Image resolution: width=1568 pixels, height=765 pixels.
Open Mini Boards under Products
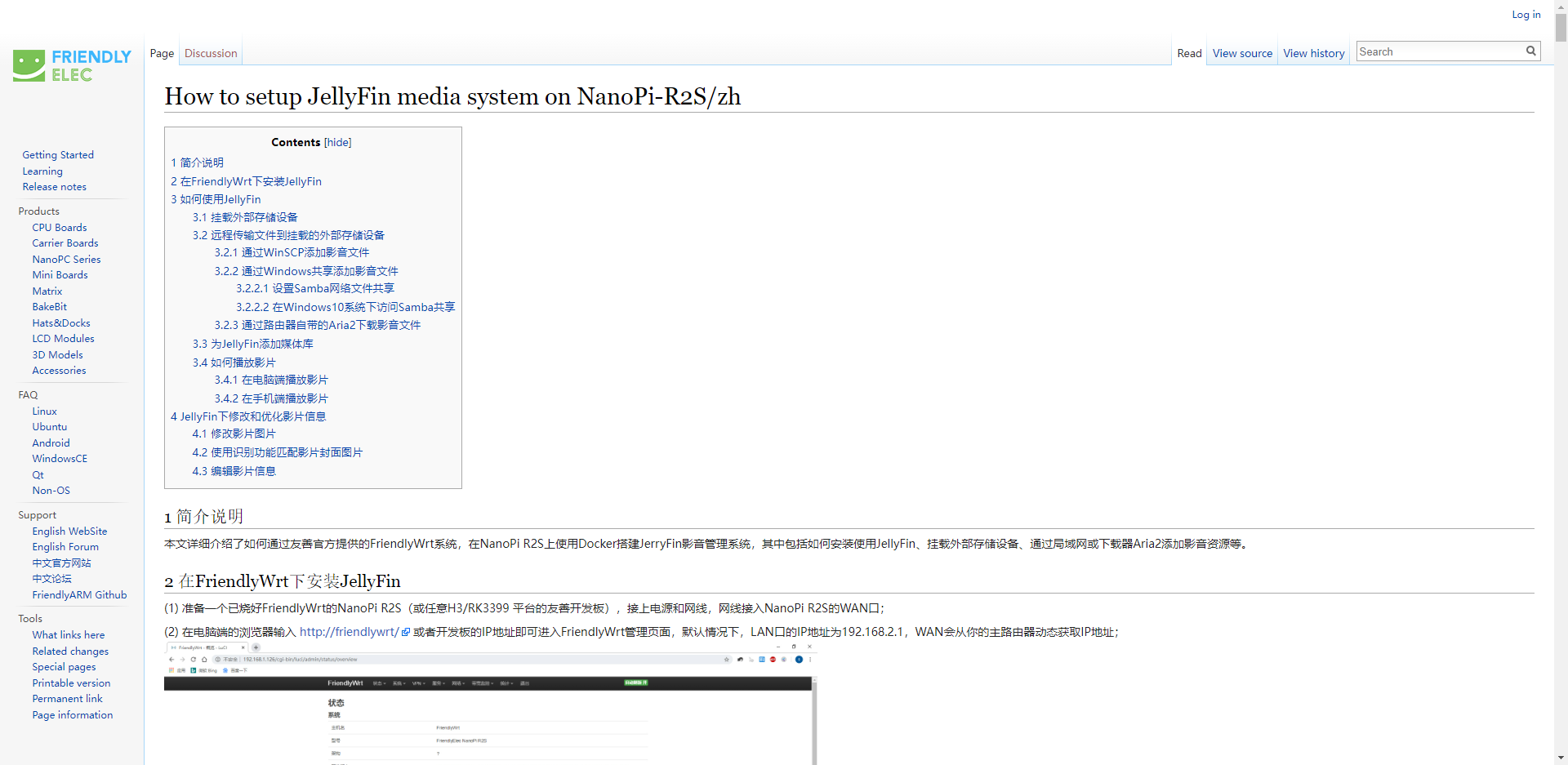pyautogui.click(x=60, y=274)
